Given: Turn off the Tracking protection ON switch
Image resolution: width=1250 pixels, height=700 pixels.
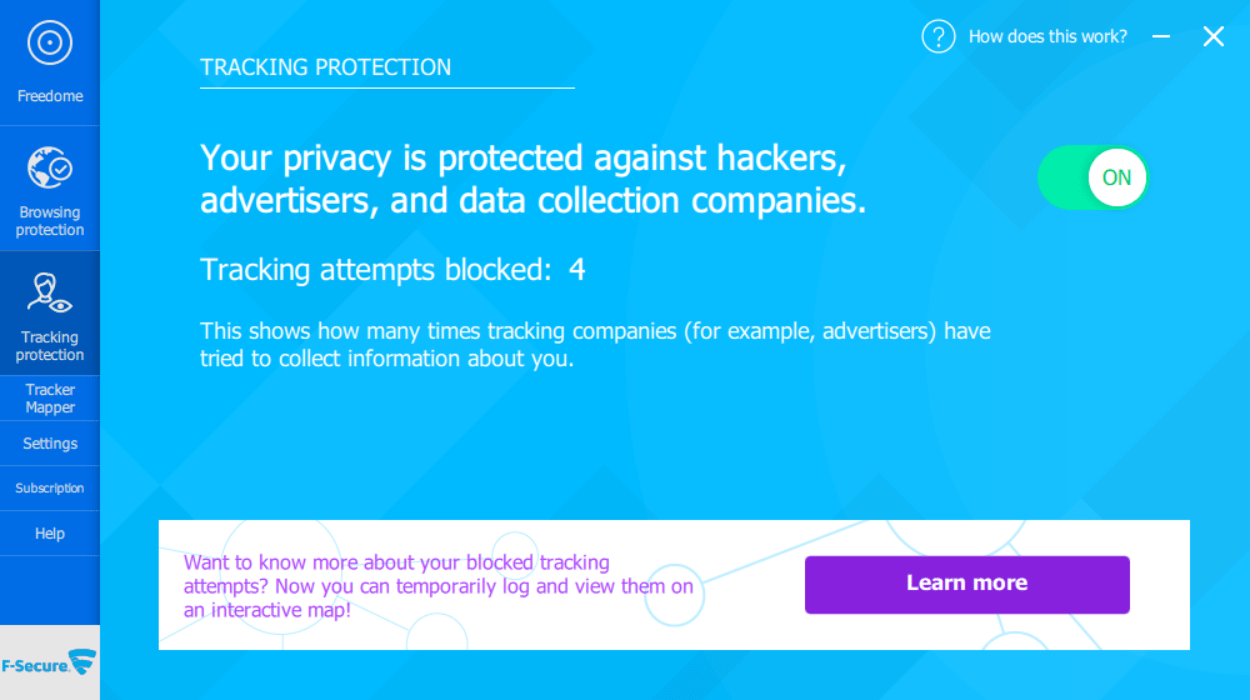Looking at the screenshot, I should (x=1093, y=178).
